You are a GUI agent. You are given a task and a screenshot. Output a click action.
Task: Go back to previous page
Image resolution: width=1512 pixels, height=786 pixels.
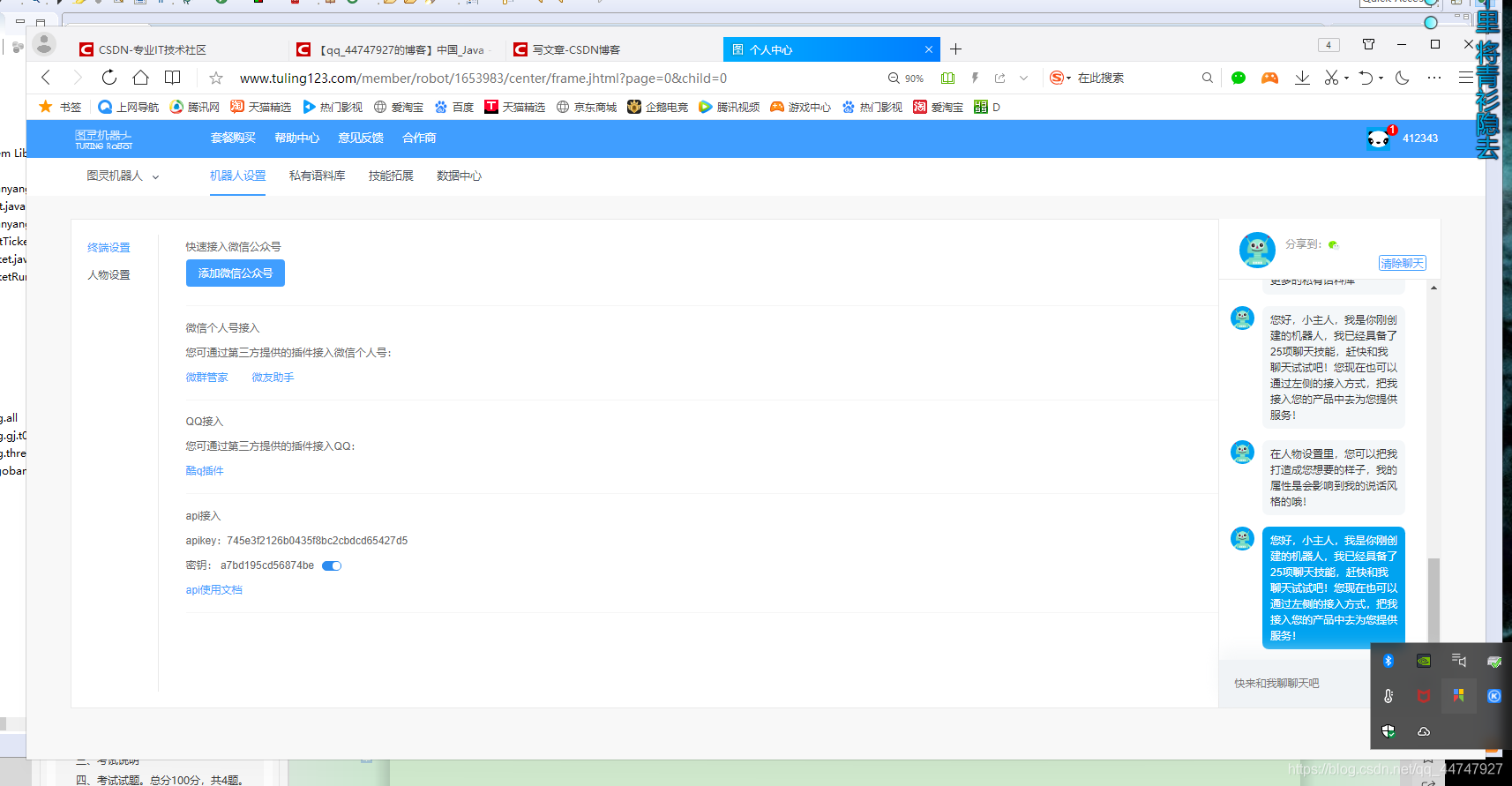pyautogui.click(x=47, y=78)
